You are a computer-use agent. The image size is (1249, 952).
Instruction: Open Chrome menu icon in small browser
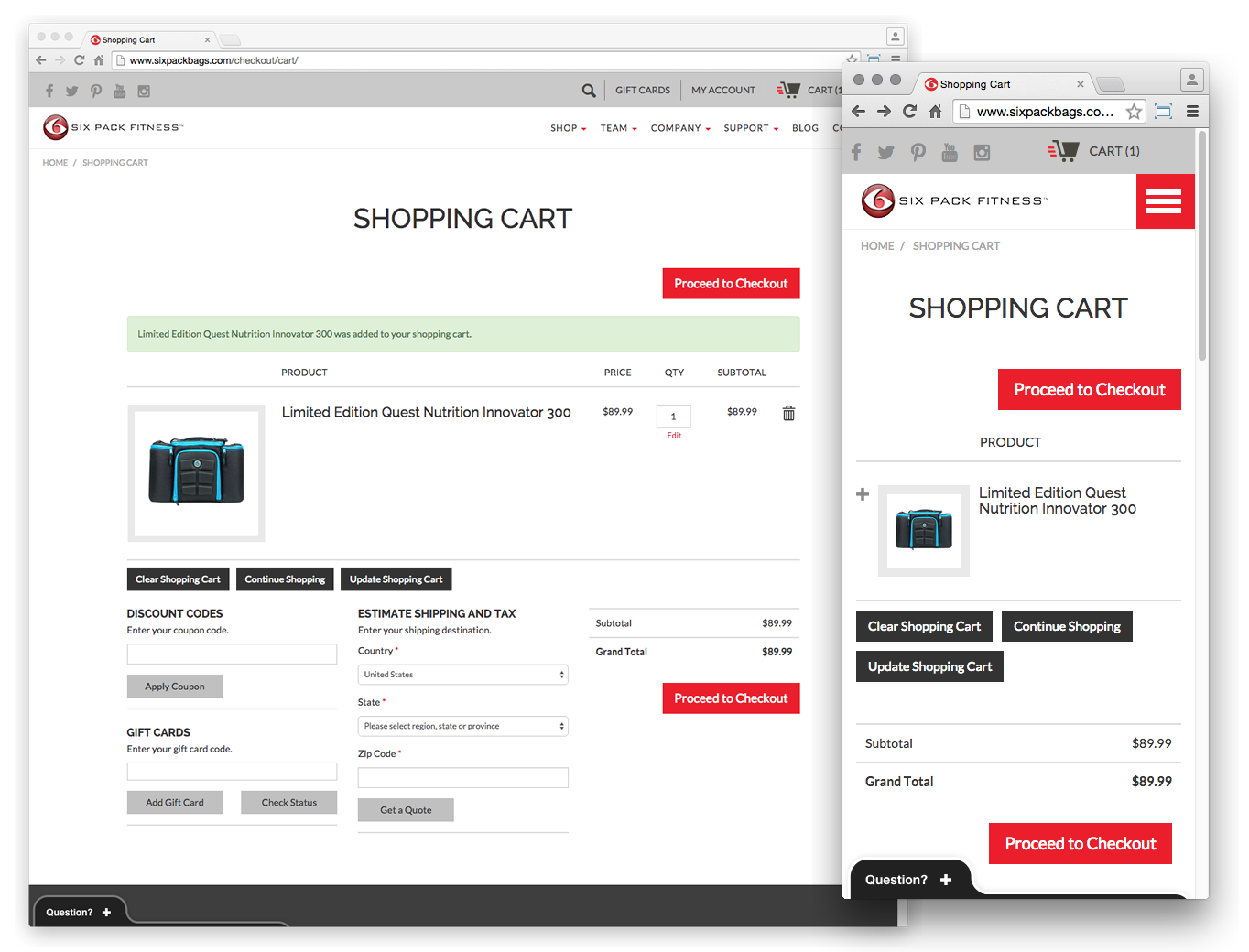1192,112
